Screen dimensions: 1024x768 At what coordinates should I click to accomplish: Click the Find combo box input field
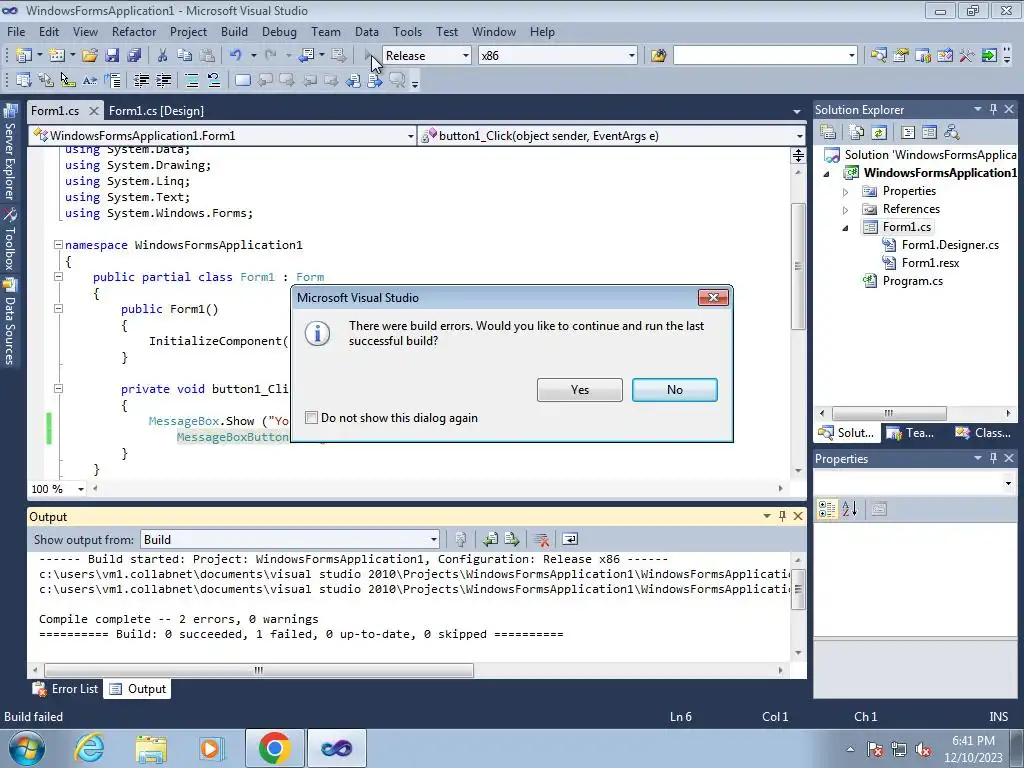point(760,56)
